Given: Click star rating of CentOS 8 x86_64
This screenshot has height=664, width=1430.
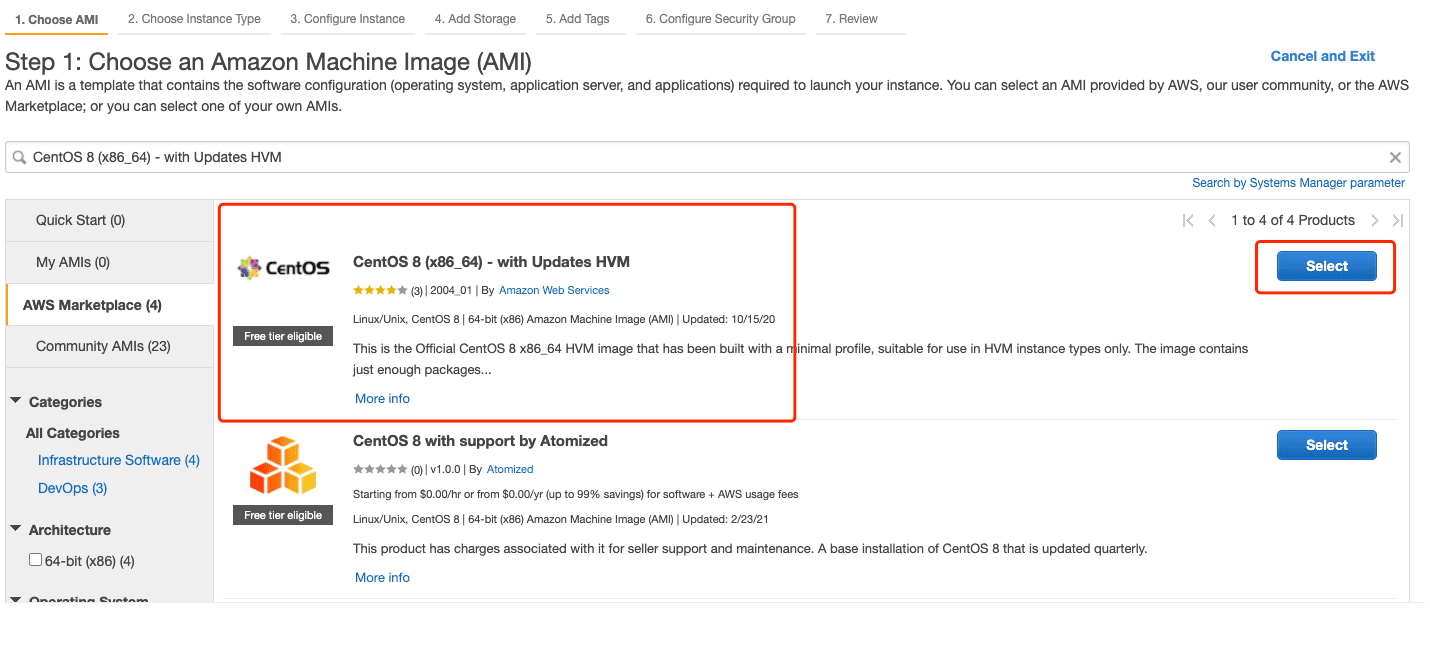Looking at the screenshot, I should tap(380, 290).
